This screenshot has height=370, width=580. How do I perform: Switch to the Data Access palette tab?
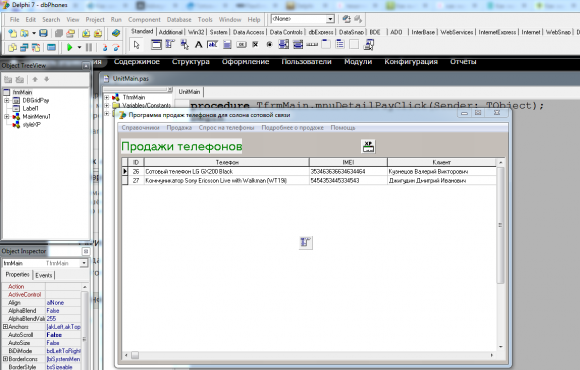pos(248,32)
